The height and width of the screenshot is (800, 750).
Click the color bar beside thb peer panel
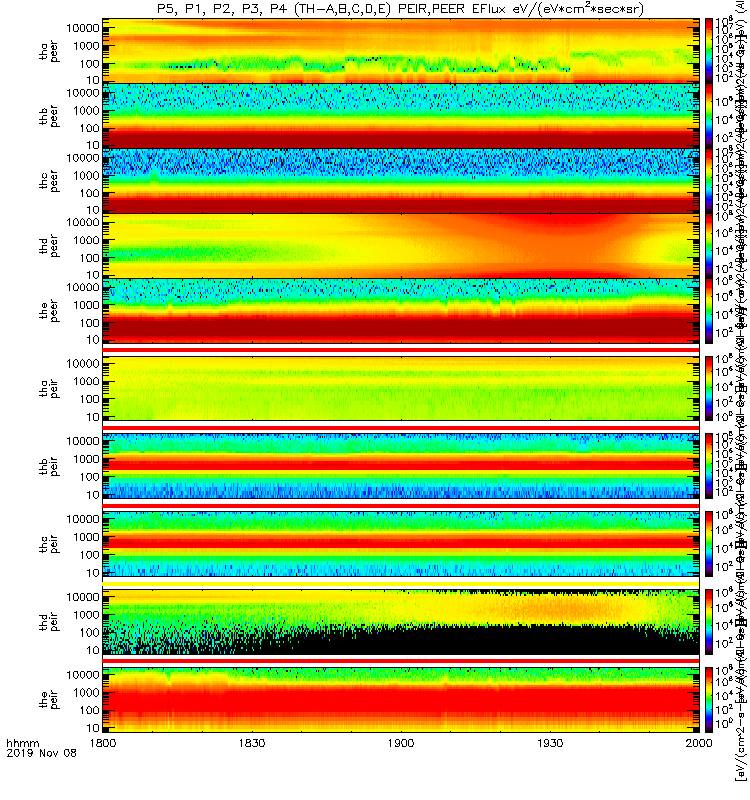coord(709,116)
